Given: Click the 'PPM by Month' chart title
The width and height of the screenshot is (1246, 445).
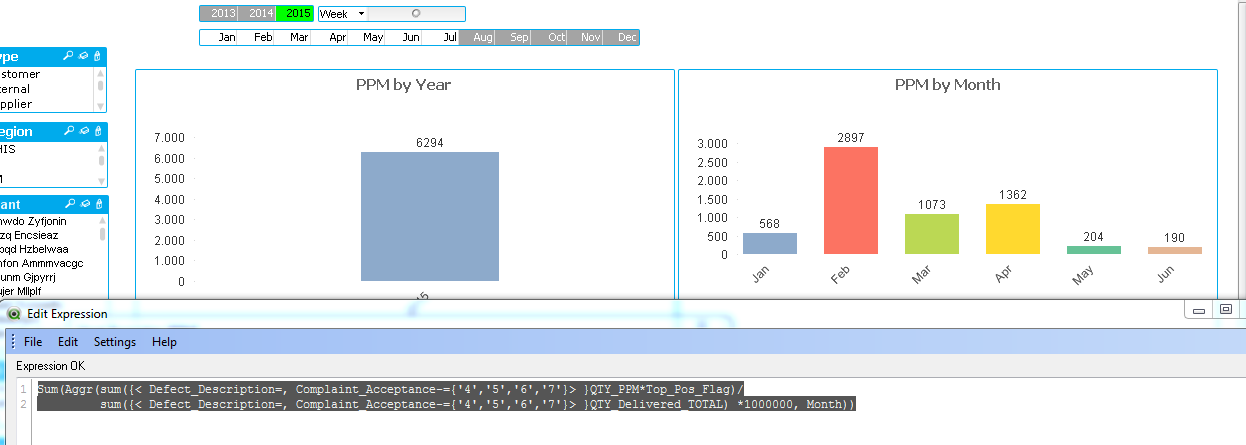Looking at the screenshot, I should point(947,85).
